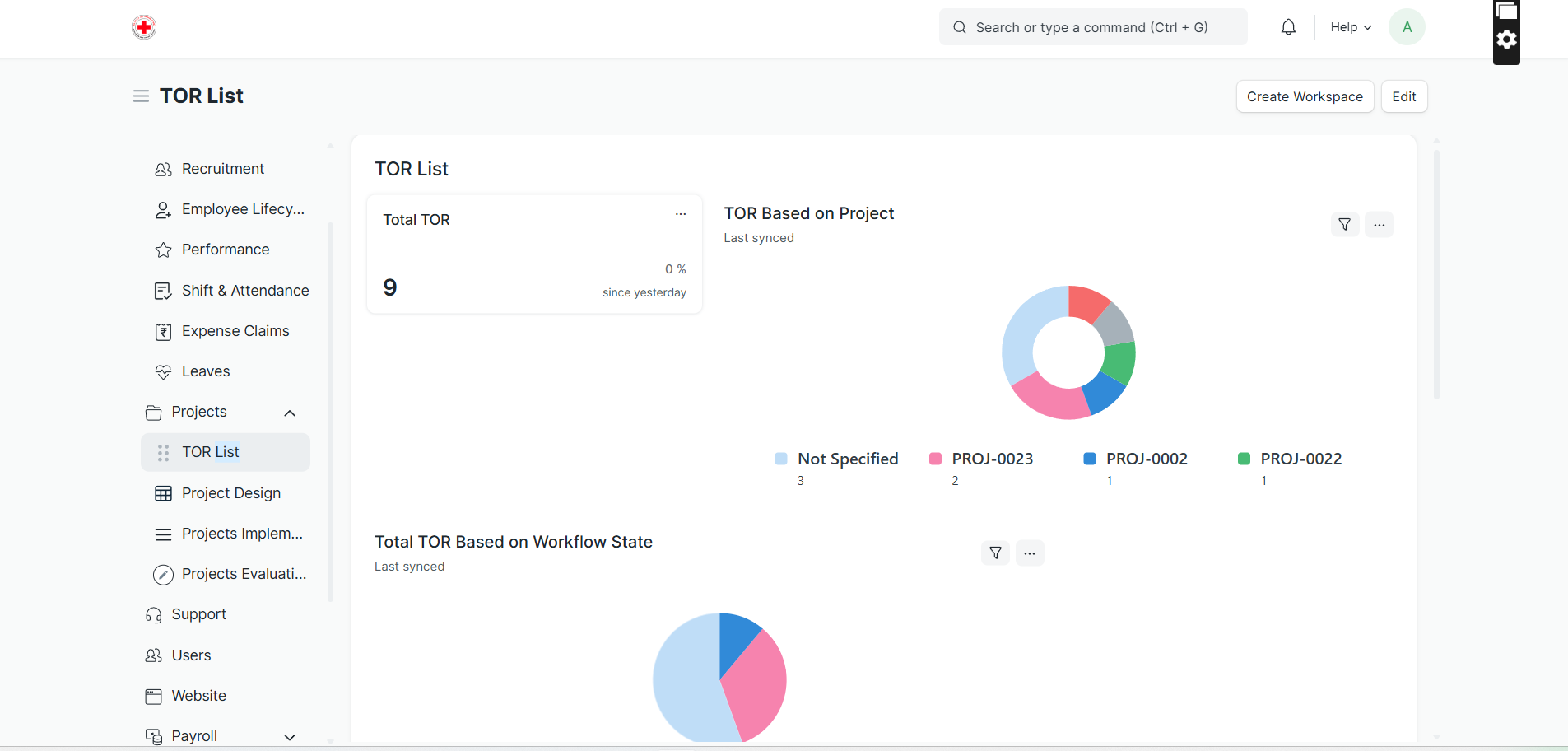1568x751 pixels.
Task: Focus the search or command input
Action: tap(1092, 27)
